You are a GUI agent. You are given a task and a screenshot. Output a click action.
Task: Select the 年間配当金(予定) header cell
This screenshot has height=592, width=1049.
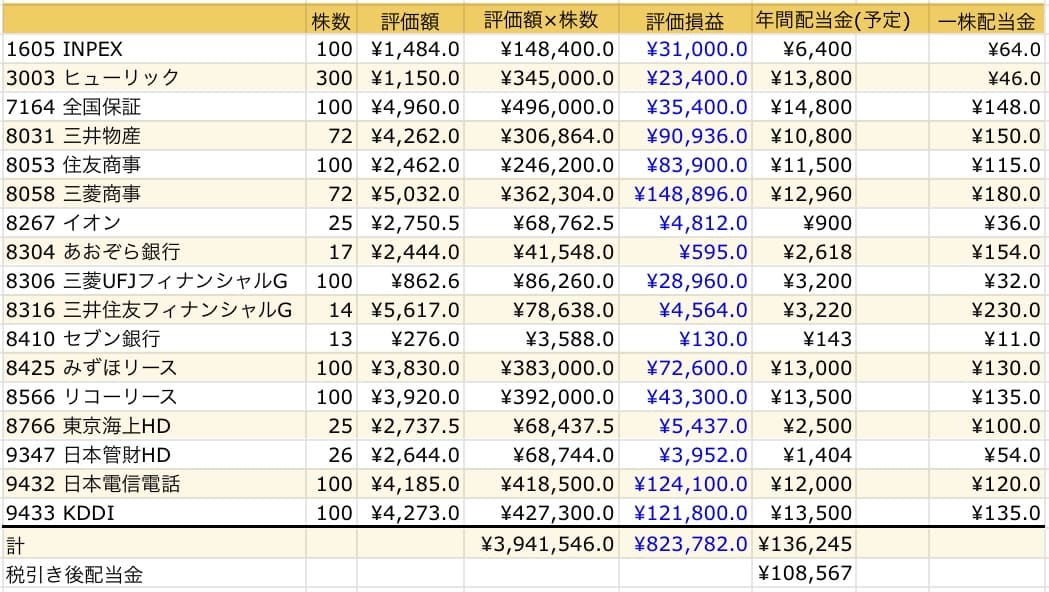pyautogui.click(x=833, y=21)
